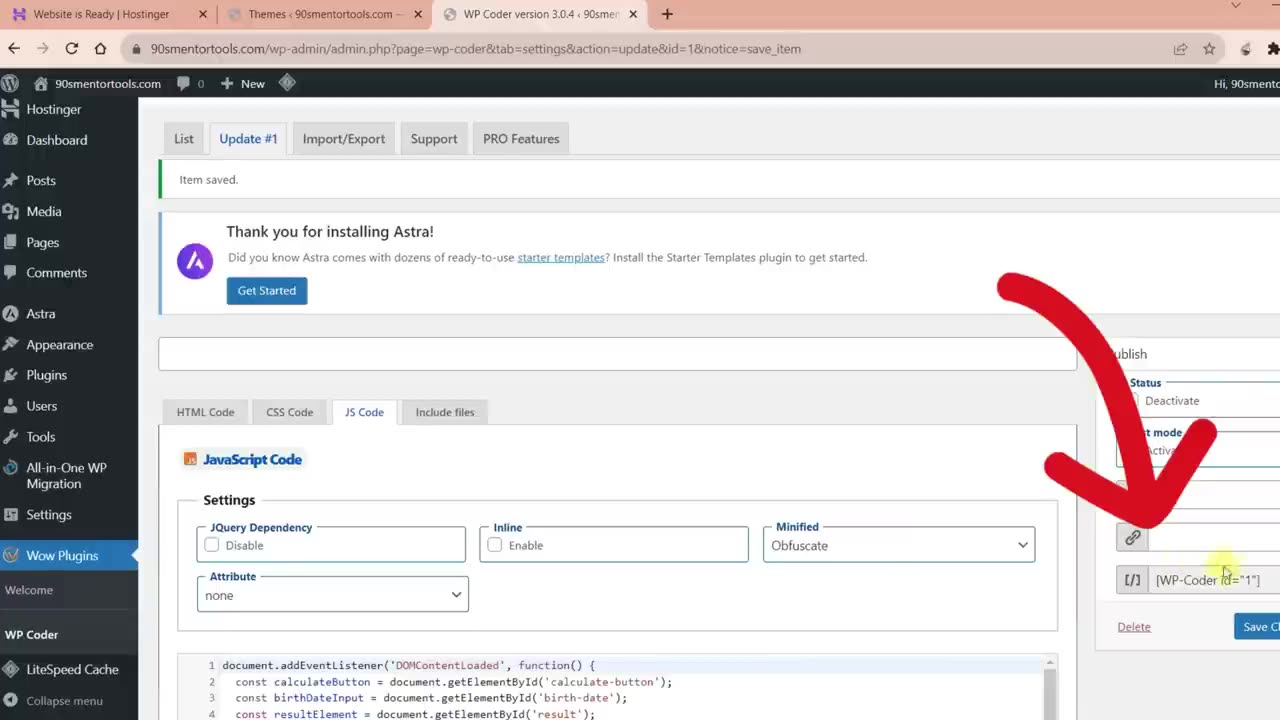Click the diamond icon in admin bar
Image resolution: width=1280 pixels, height=720 pixels.
click(x=287, y=83)
